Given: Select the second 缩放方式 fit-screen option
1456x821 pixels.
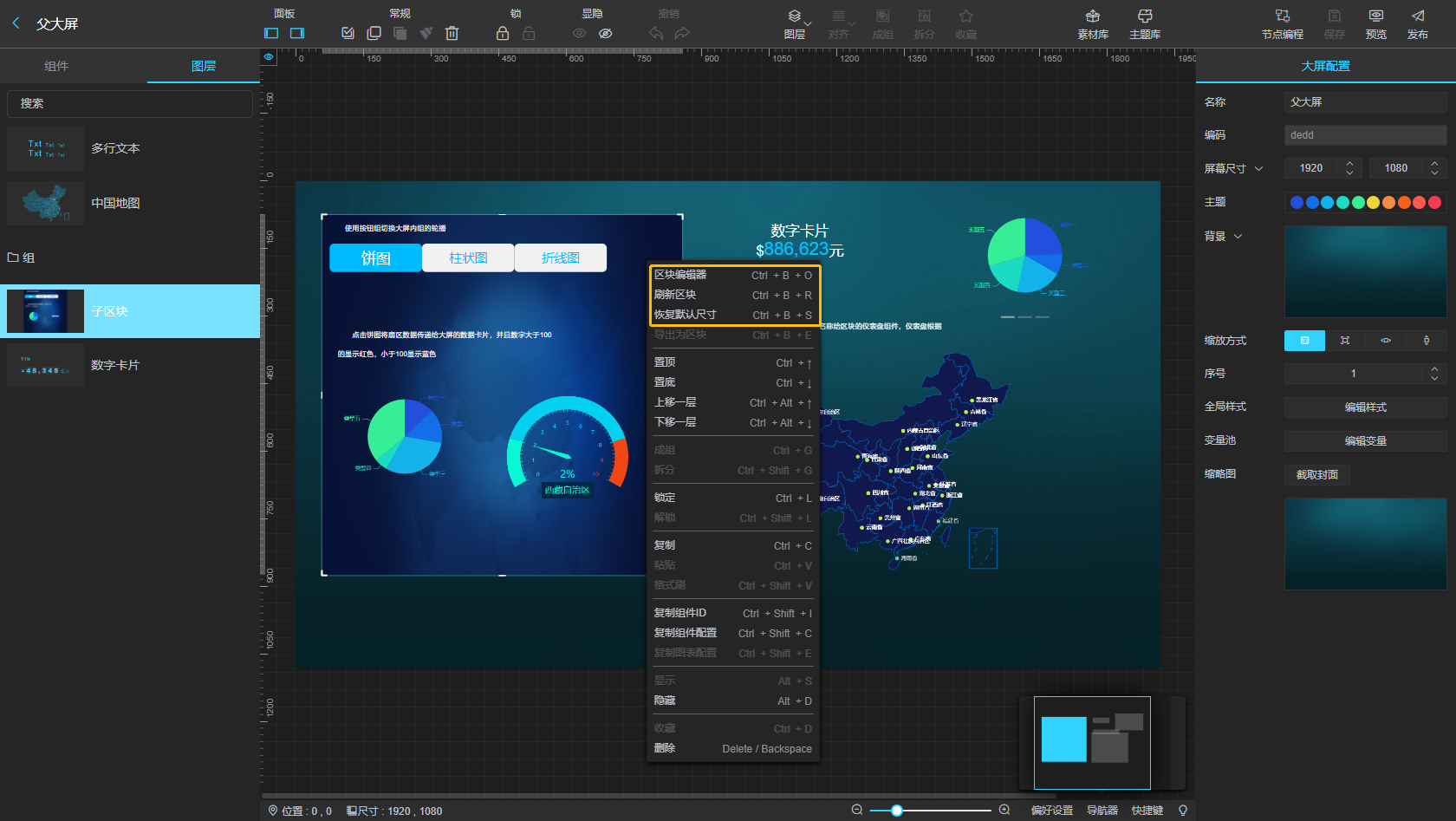Looking at the screenshot, I should [1345, 341].
